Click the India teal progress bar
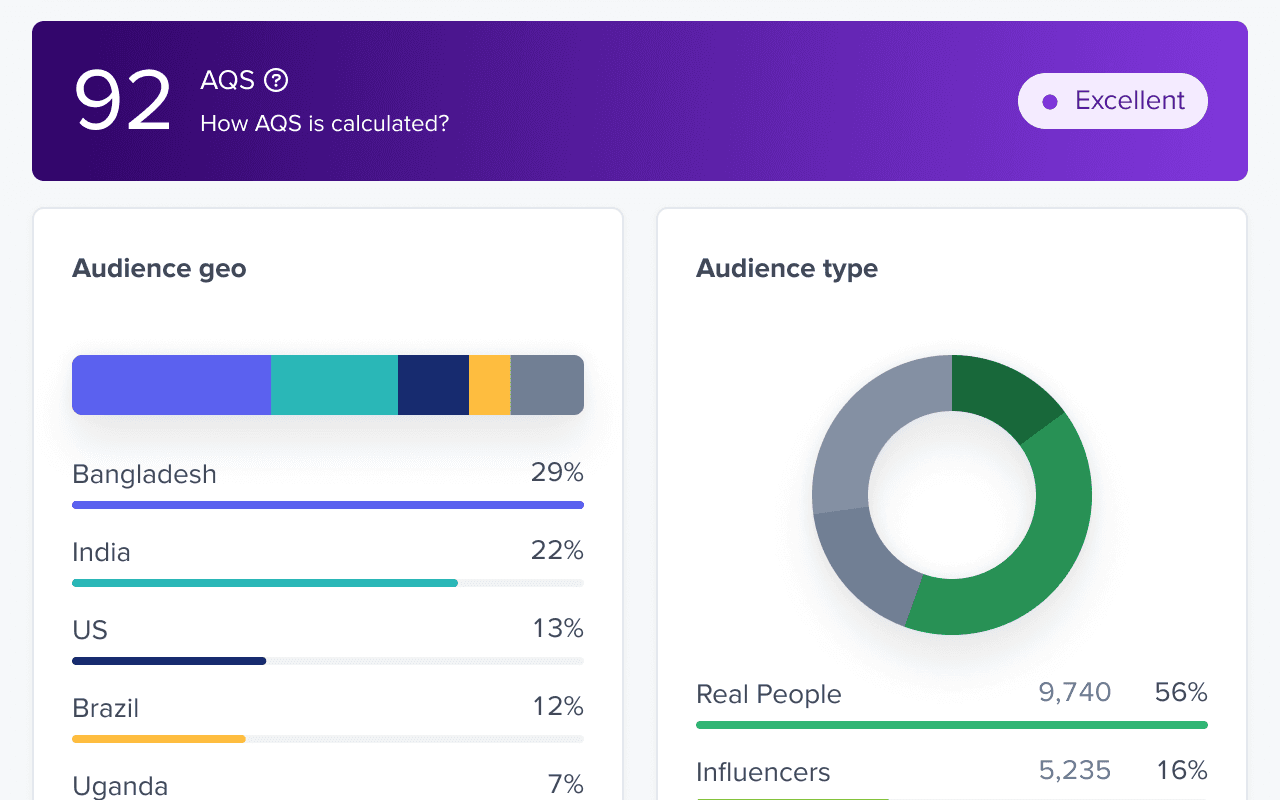The height and width of the screenshot is (800, 1280). (x=265, y=583)
